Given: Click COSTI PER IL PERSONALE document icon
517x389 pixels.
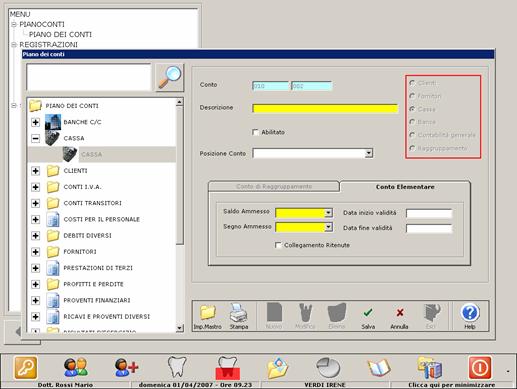Looking at the screenshot, I should (53, 219).
